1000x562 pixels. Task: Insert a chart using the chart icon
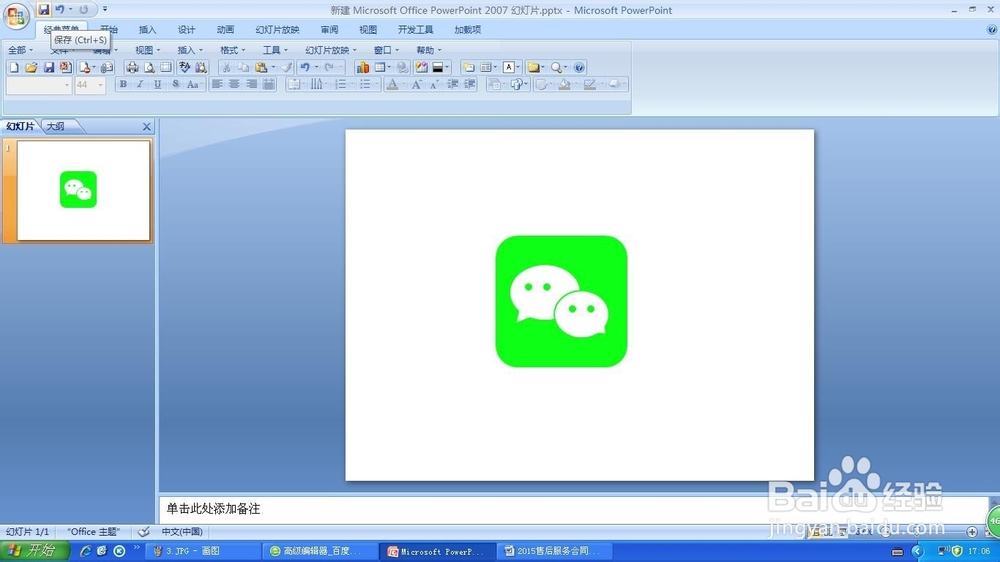(362, 67)
